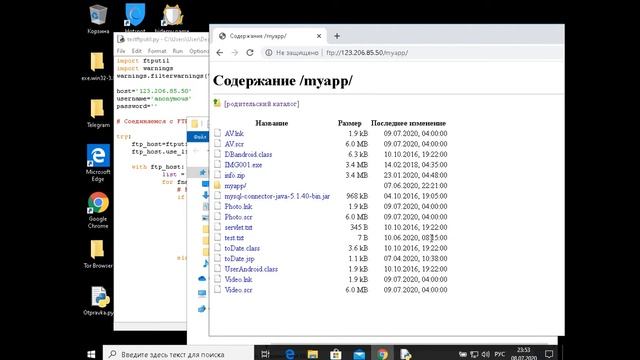The width and height of the screenshot is (640, 360).
Task: Open the AV.scr file link
Action: 234,144
